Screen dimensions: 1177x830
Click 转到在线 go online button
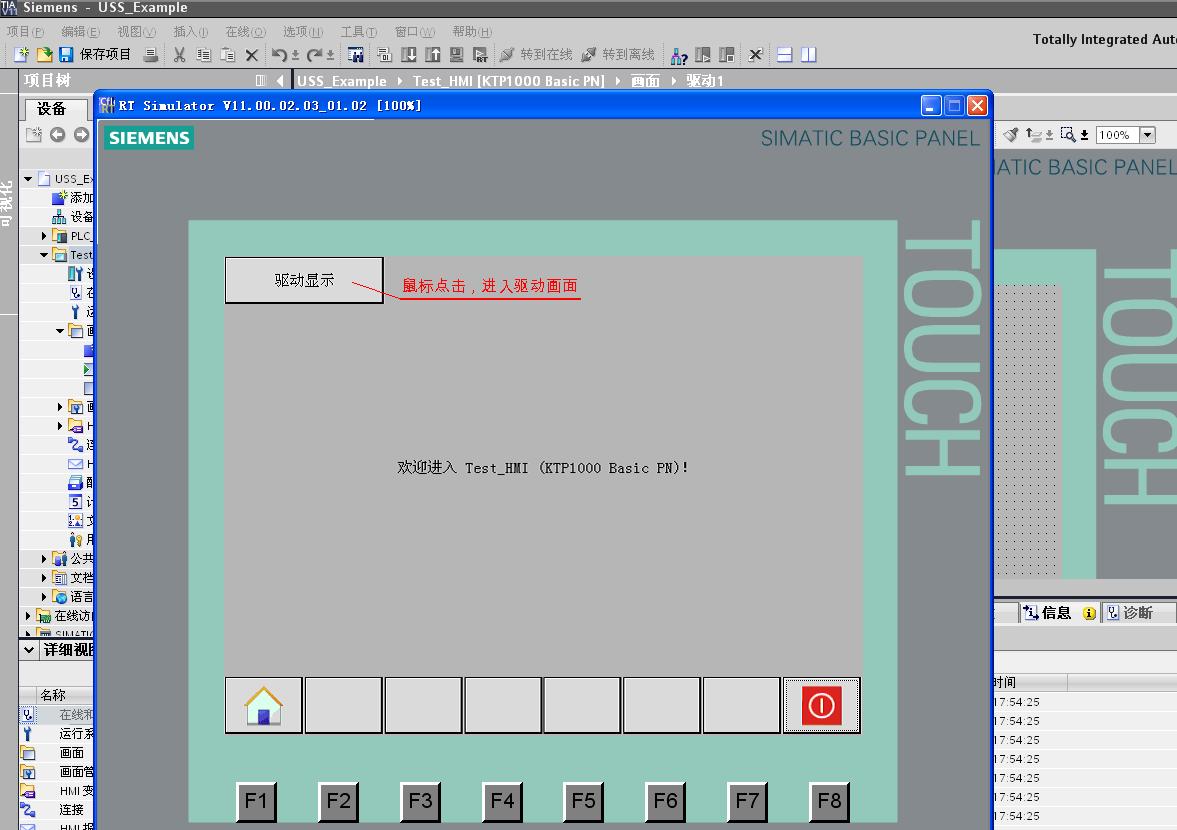coord(536,54)
